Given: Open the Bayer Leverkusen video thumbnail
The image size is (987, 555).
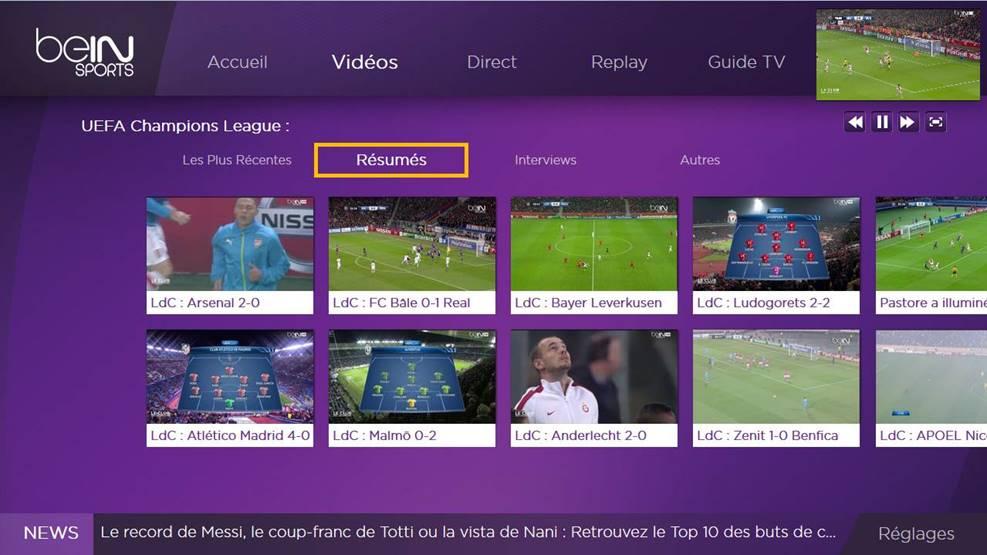Looking at the screenshot, I should coord(594,244).
